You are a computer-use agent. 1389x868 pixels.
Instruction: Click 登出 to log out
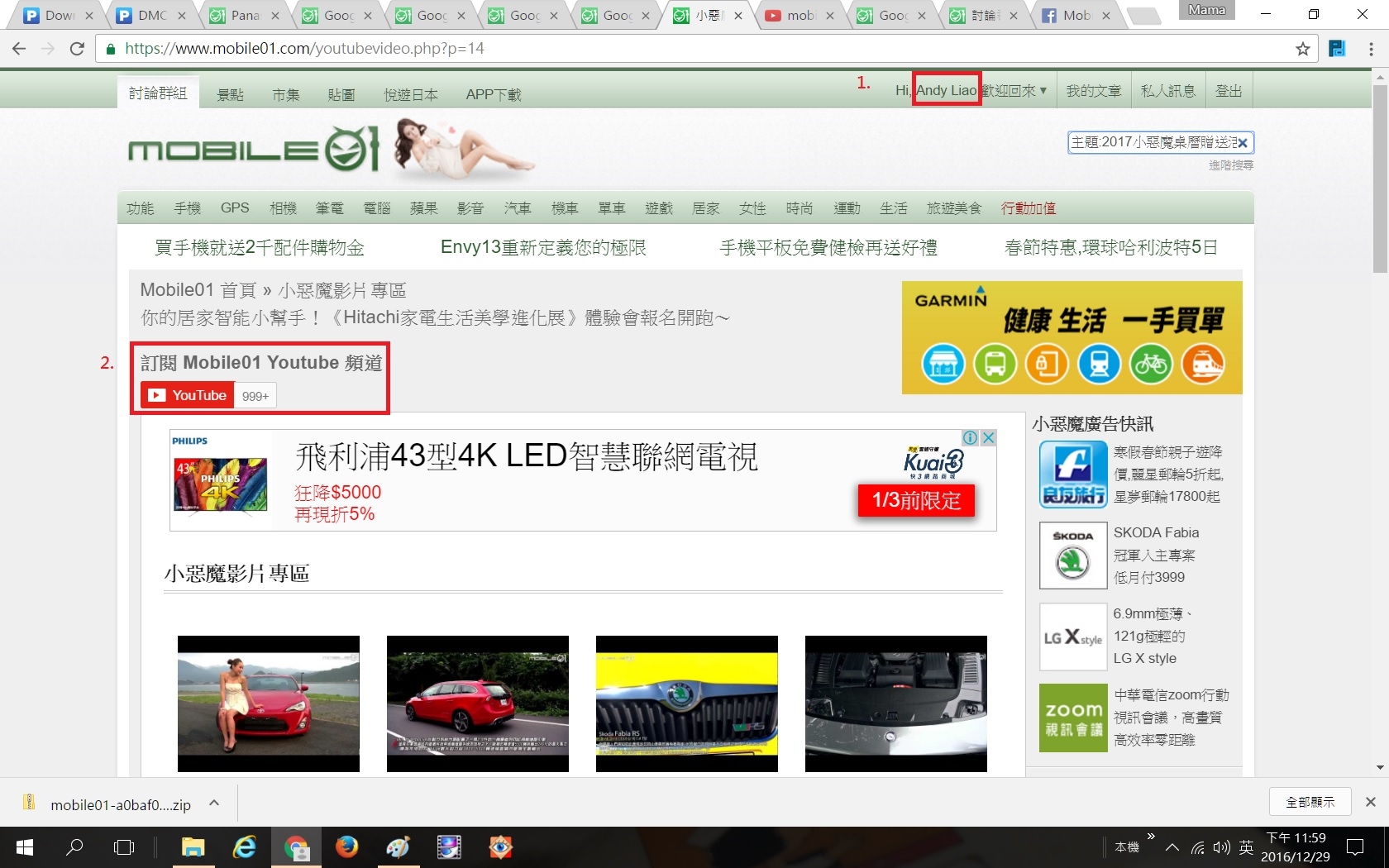(1229, 91)
